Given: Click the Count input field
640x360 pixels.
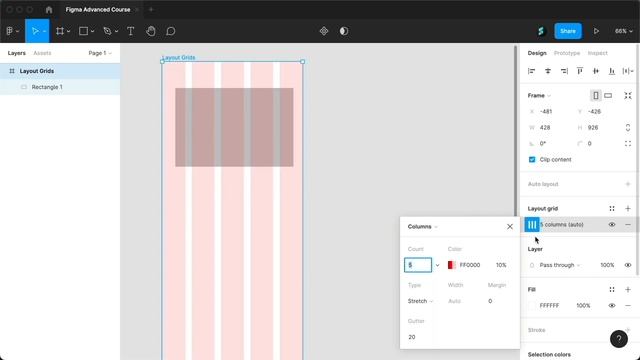Looking at the screenshot, I should [418, 265].
